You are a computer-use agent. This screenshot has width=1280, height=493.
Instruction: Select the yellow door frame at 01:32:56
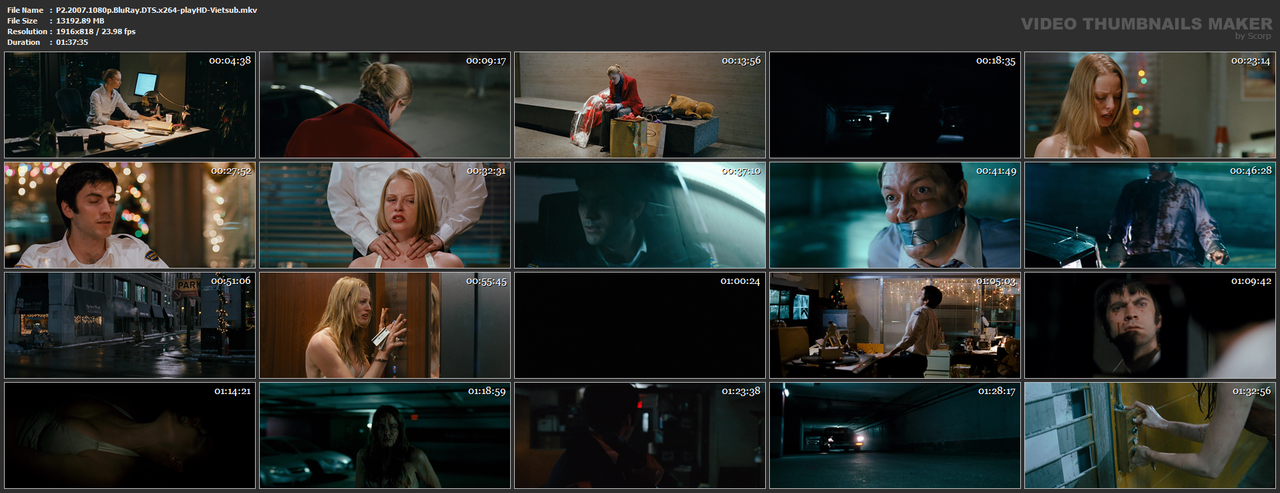[x=1150, y=435]
